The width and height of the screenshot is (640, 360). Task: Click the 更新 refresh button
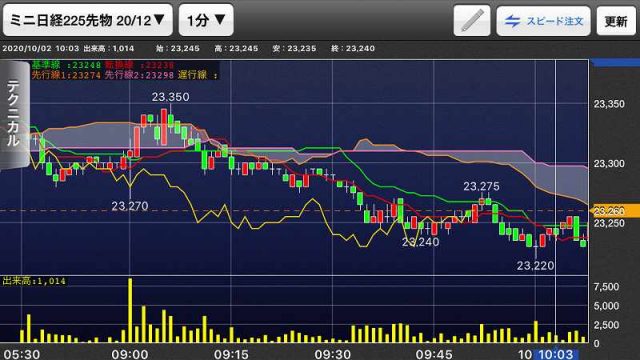616,20
